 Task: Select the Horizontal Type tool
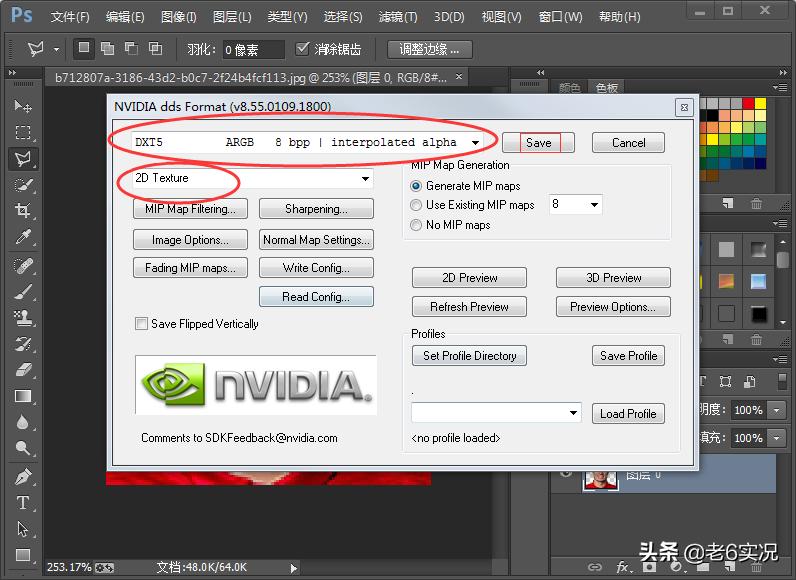22,503
